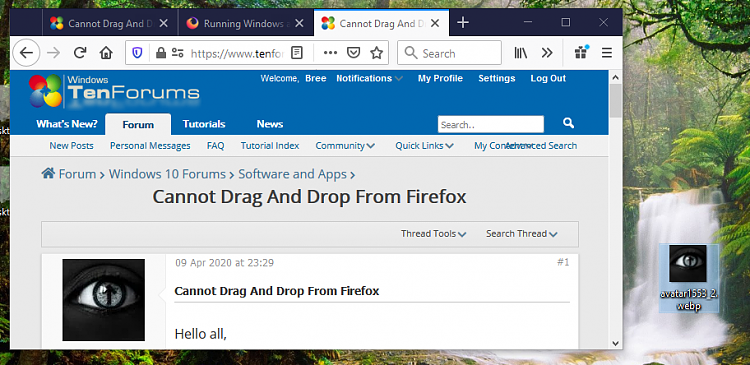Go back with the browser Back arrow

26,53
